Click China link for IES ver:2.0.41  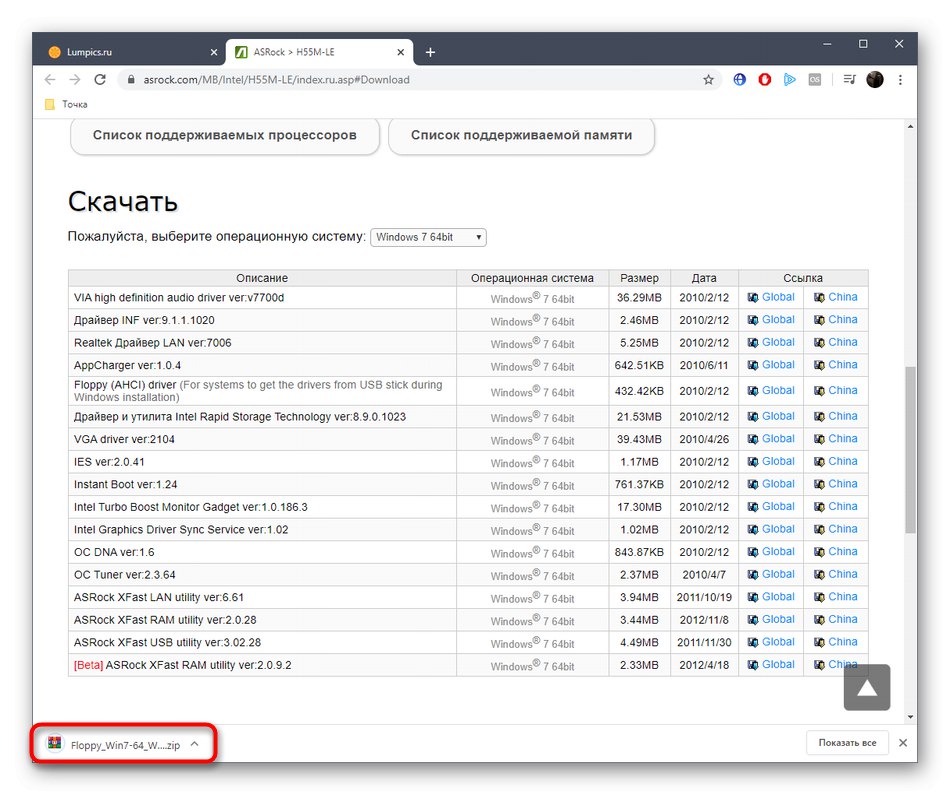[843, 461]
